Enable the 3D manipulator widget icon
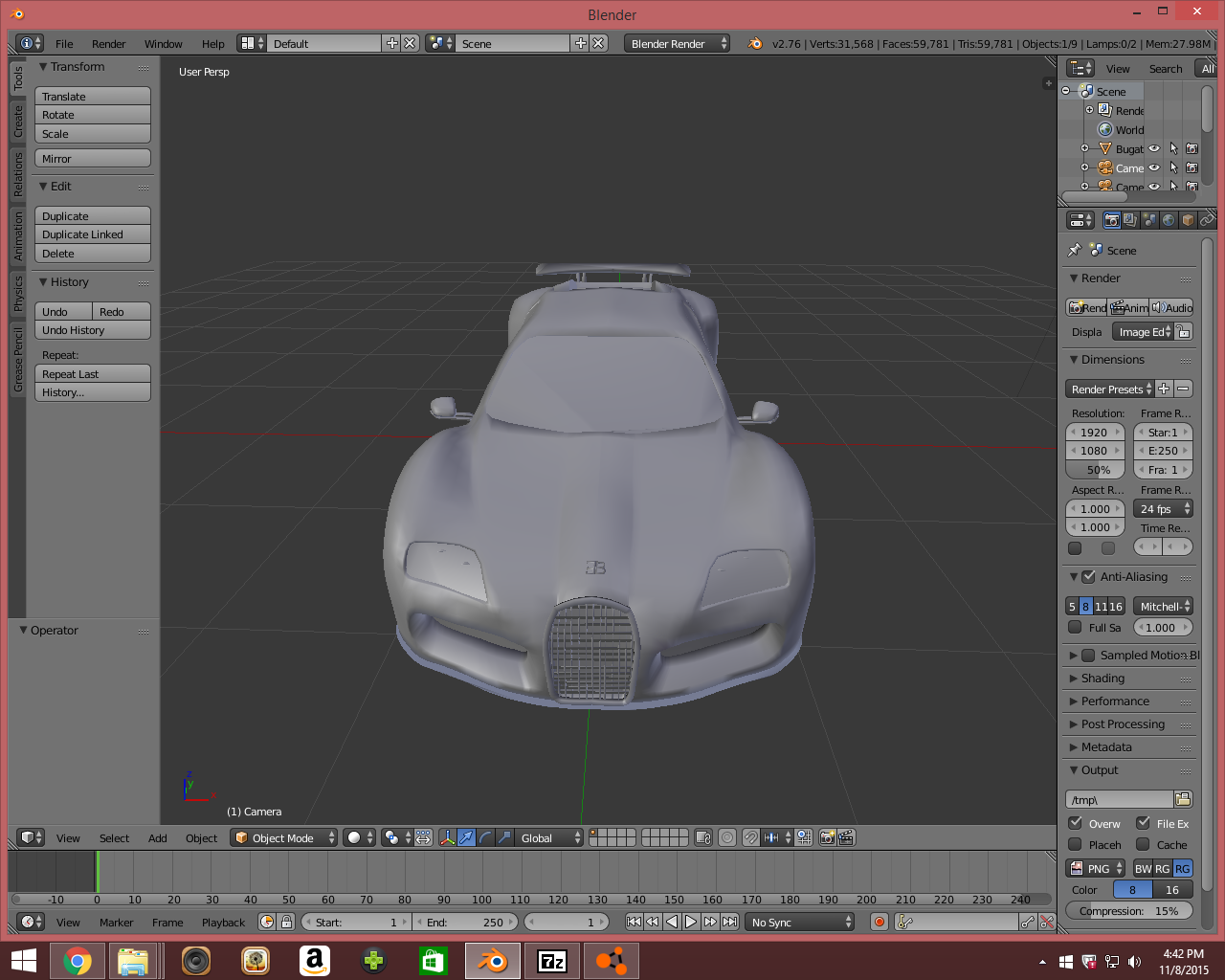The image size is (1225, 980). 447,837
